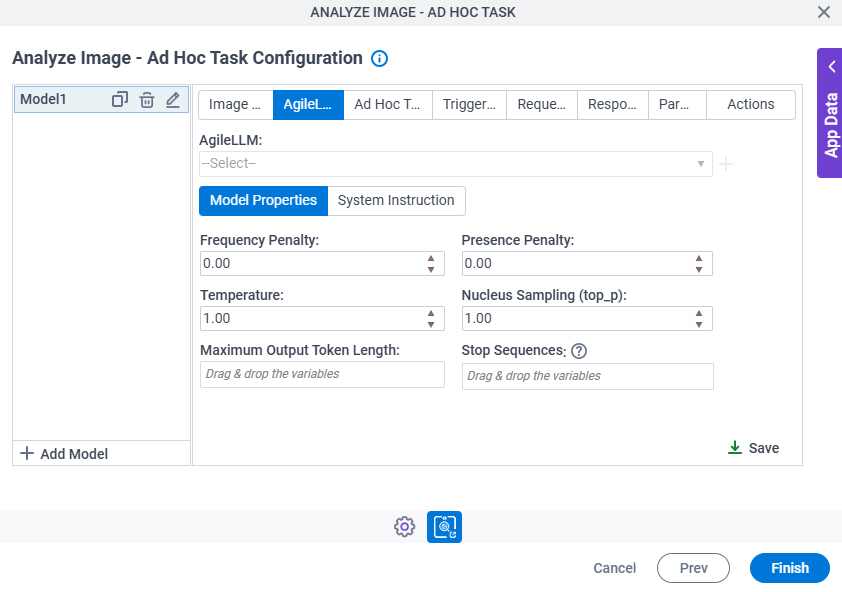
Task: Click the Save button
Action: [x=753, y=448]
